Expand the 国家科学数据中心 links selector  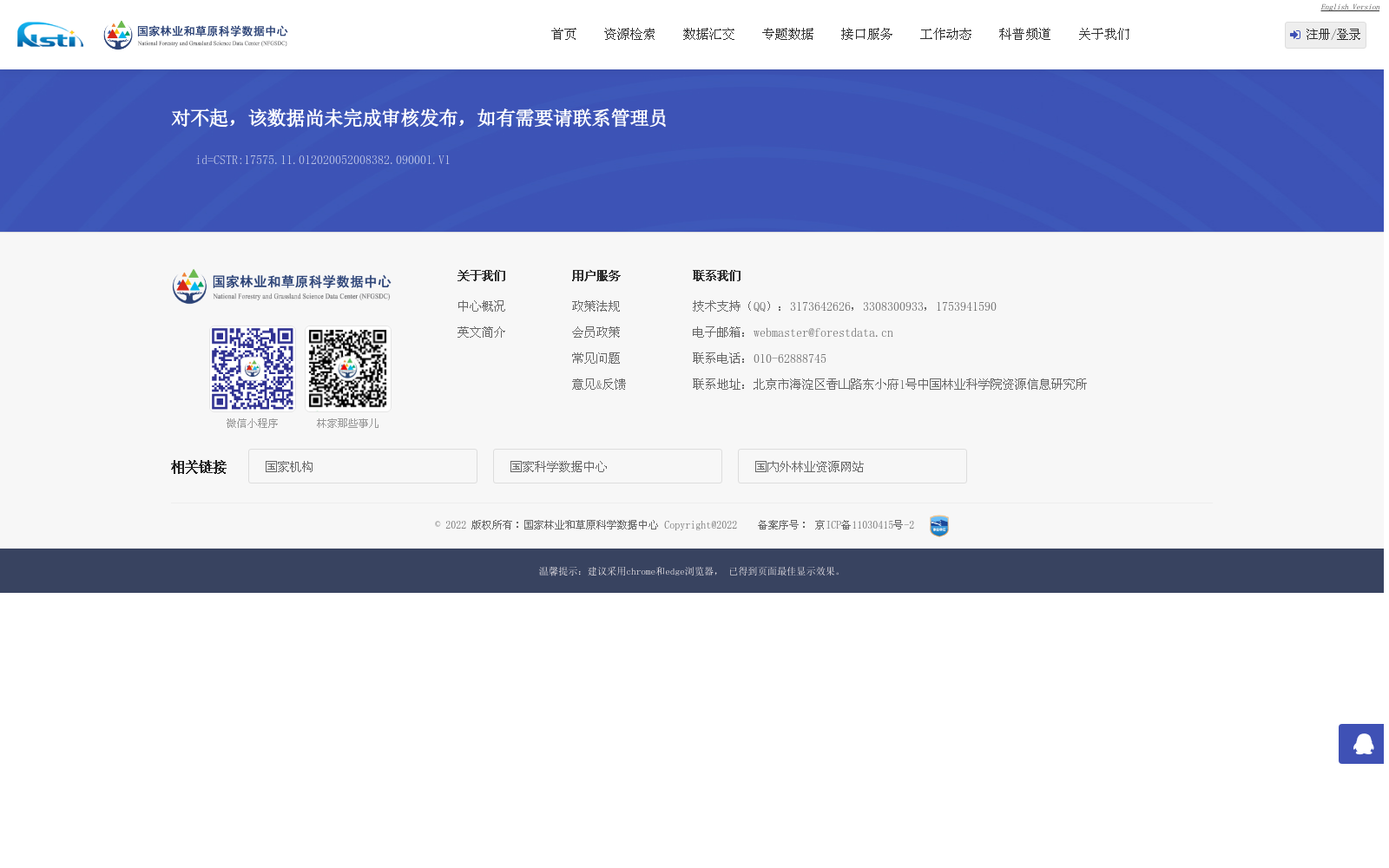[607, 466]
